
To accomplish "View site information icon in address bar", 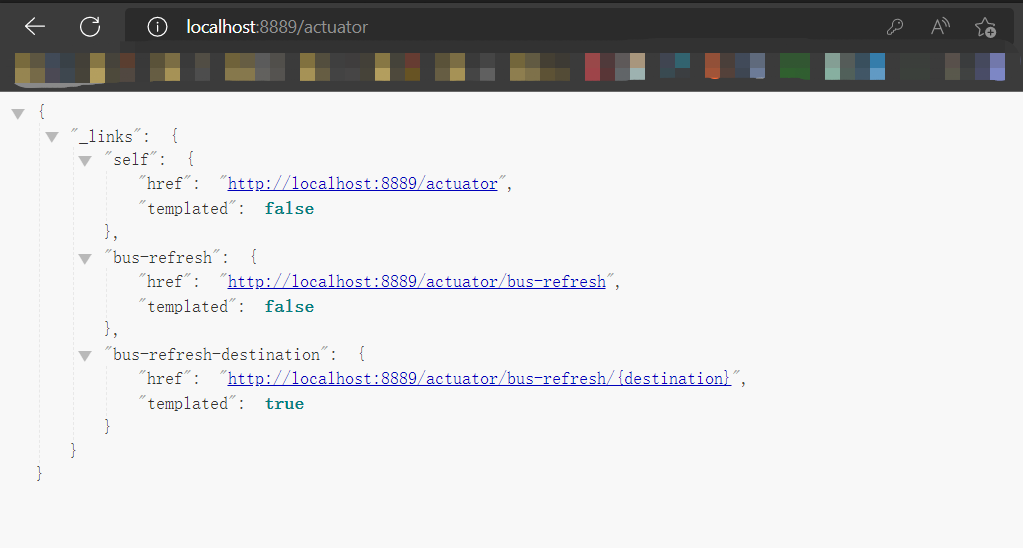I will (x=157, y=27).
